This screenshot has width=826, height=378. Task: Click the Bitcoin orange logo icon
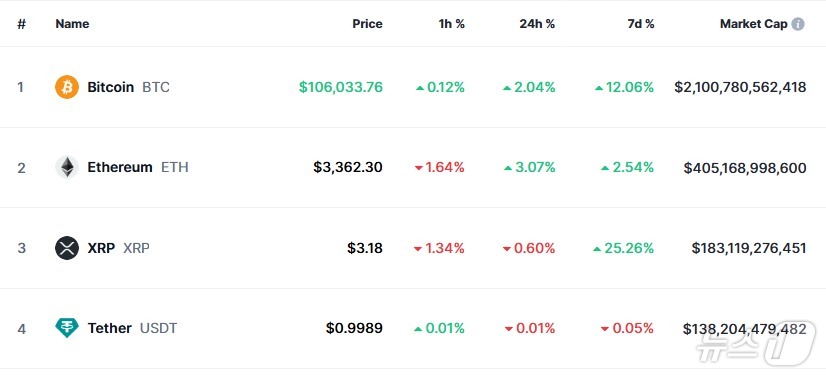pyautogui.click(x=67, y=87)
